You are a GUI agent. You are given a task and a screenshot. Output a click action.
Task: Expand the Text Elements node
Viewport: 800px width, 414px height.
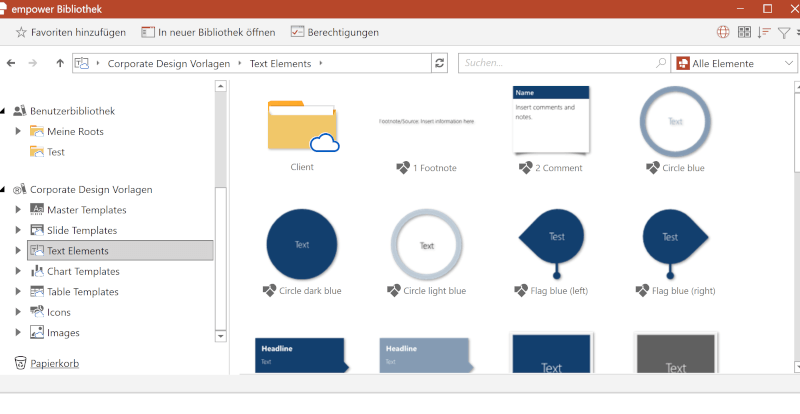18,250
